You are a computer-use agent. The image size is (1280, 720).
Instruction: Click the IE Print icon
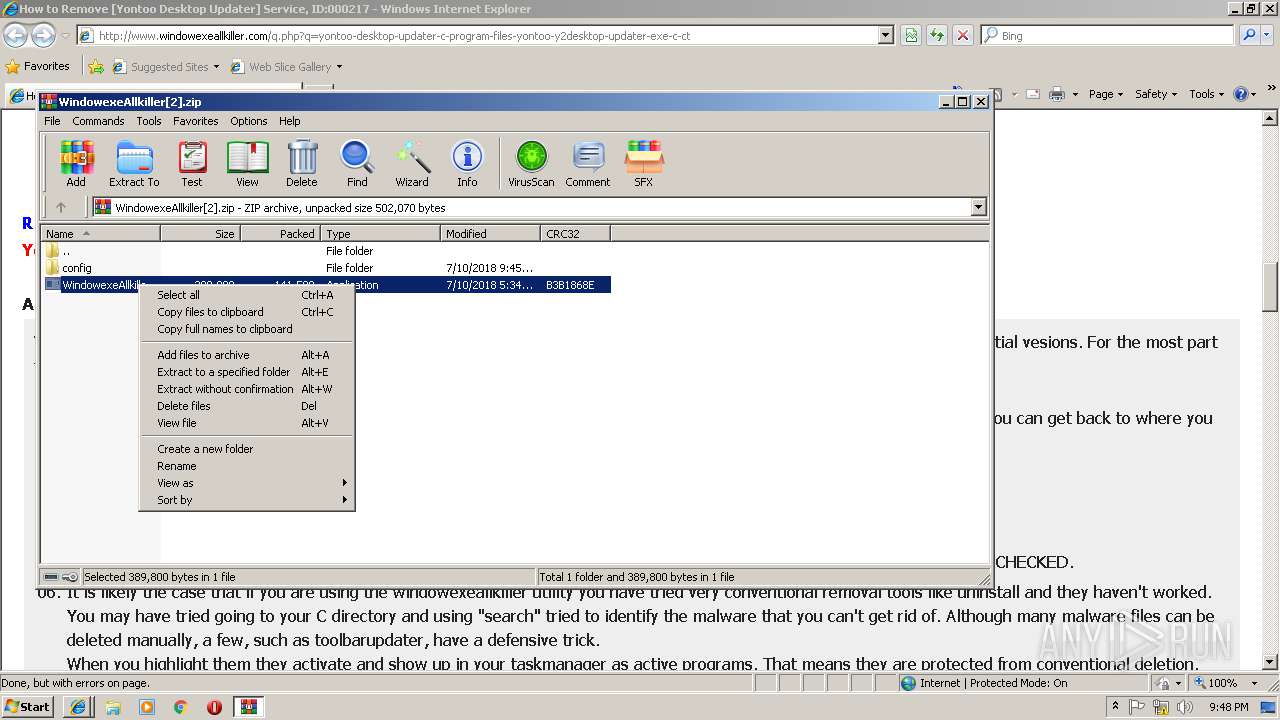click(x=1057, y=94)
